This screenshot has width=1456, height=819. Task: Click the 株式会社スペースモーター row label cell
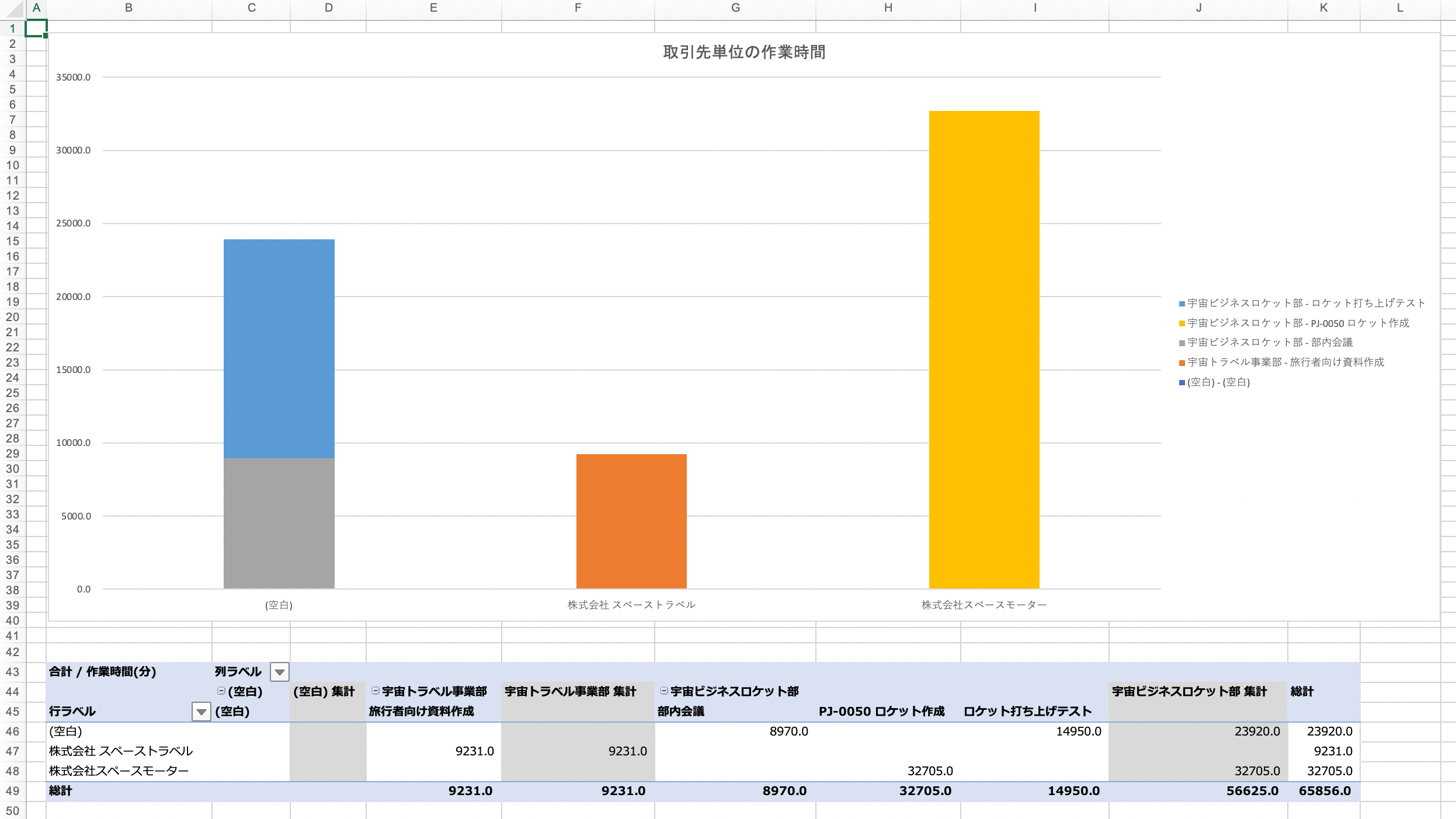[x=119, y=771]
